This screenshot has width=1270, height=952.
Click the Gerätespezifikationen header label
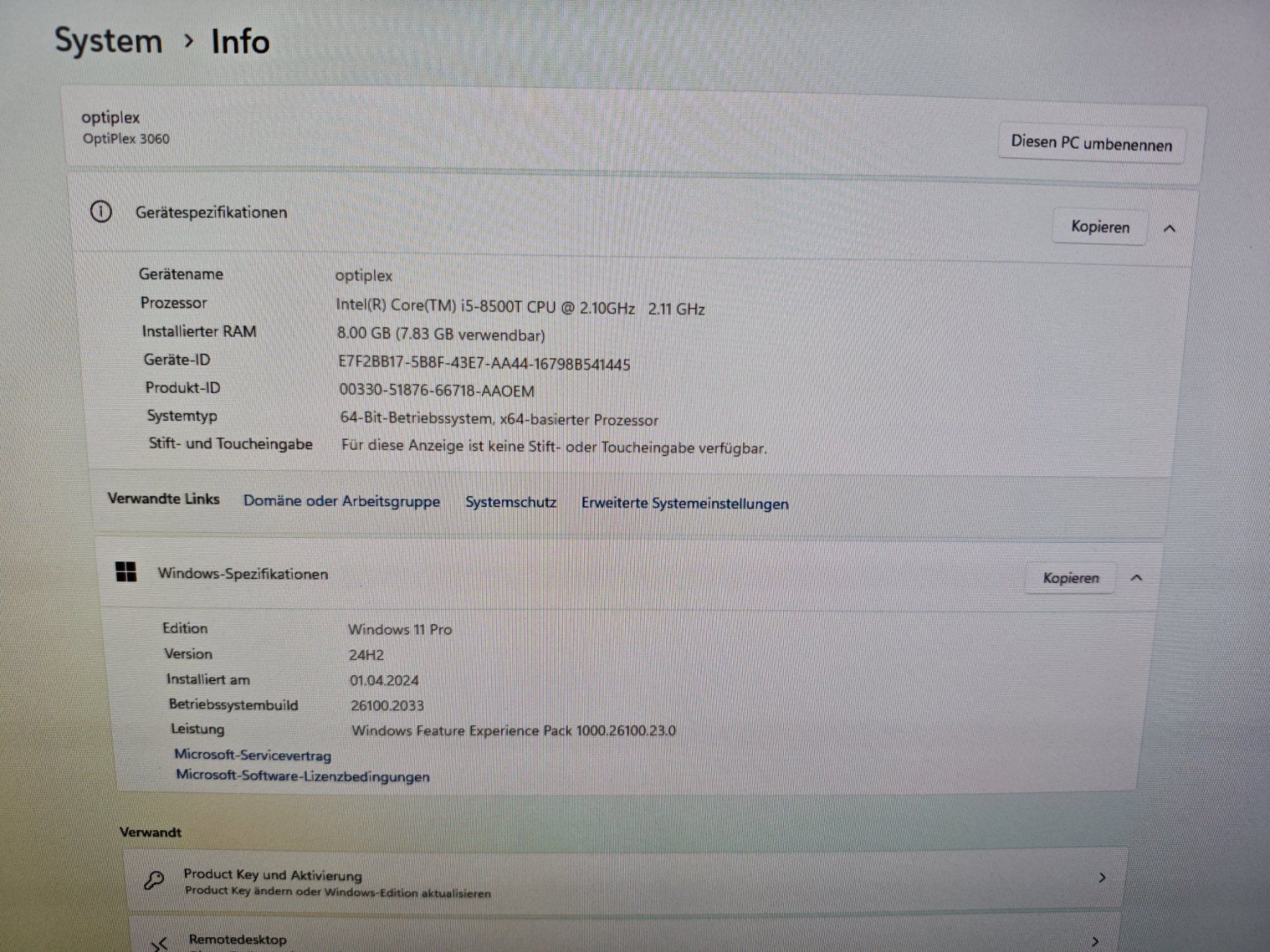[211, 212]
